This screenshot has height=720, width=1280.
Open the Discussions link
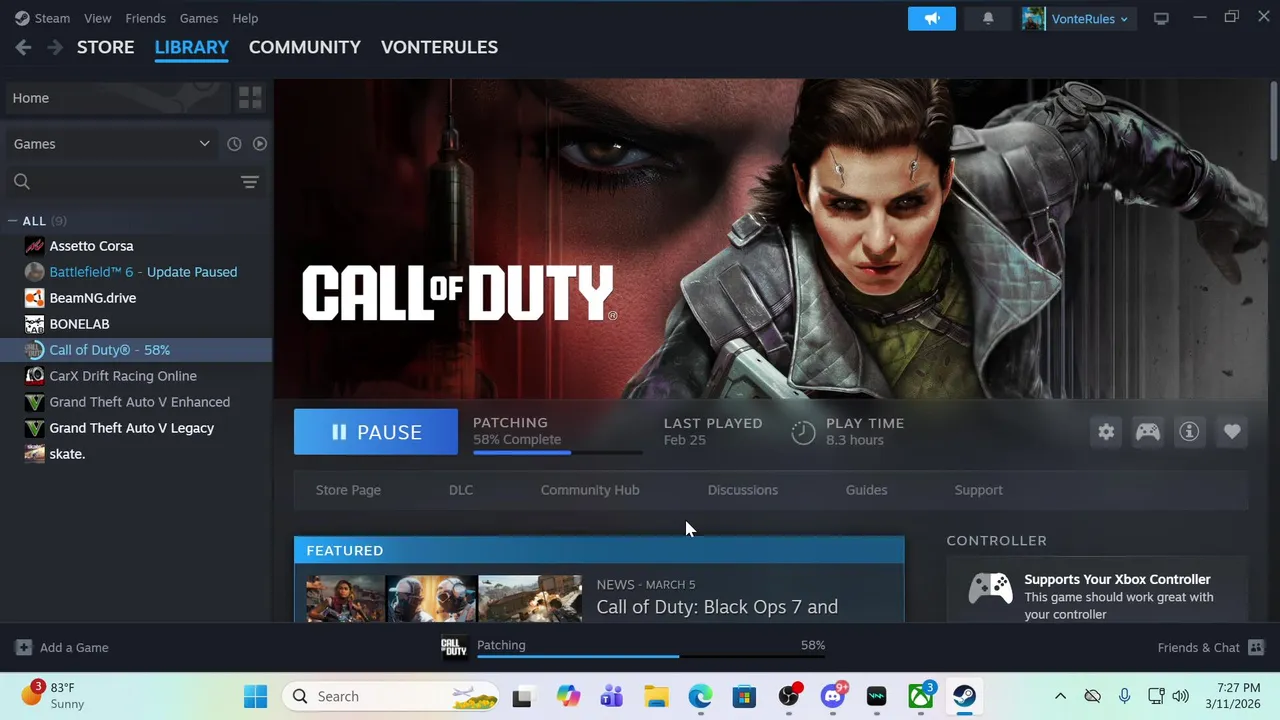click(x=743, y=490)
